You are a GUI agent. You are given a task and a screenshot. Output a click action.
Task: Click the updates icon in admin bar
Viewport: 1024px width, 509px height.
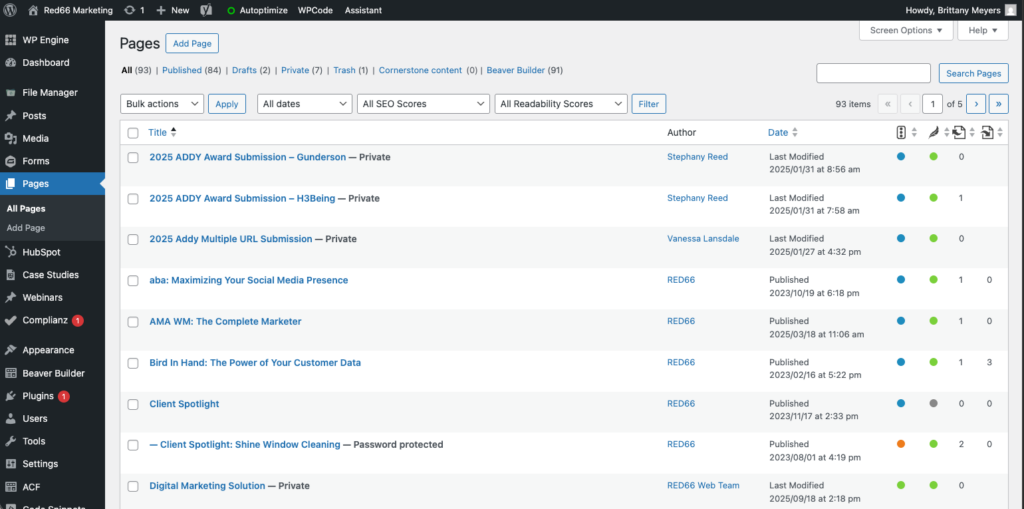(x=130, y=10)
